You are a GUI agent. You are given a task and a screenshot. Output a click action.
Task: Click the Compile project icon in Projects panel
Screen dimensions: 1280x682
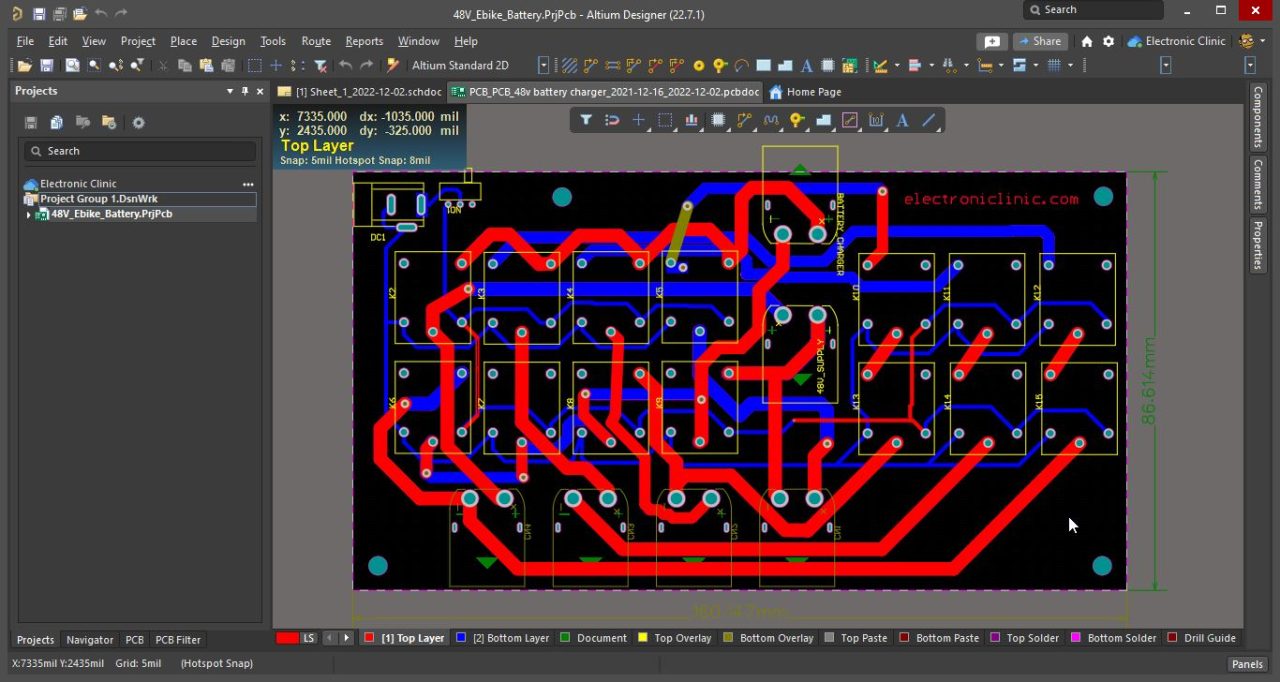pos(57,123)
